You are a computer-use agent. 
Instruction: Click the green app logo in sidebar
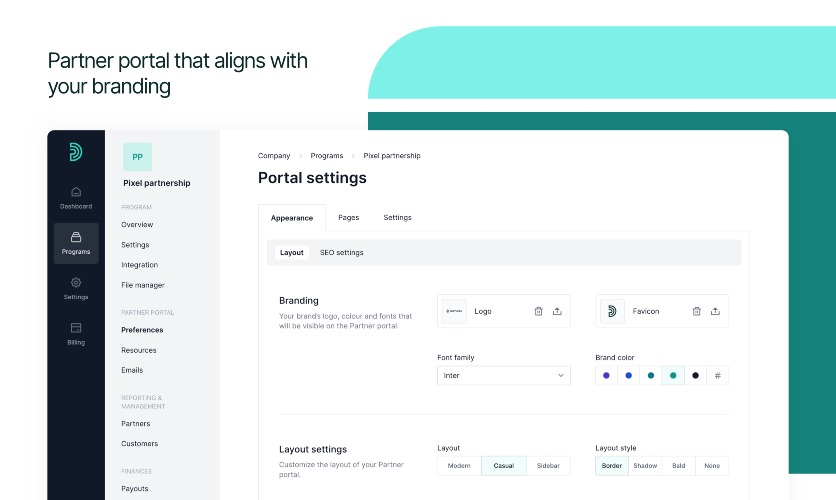[76, 152]
